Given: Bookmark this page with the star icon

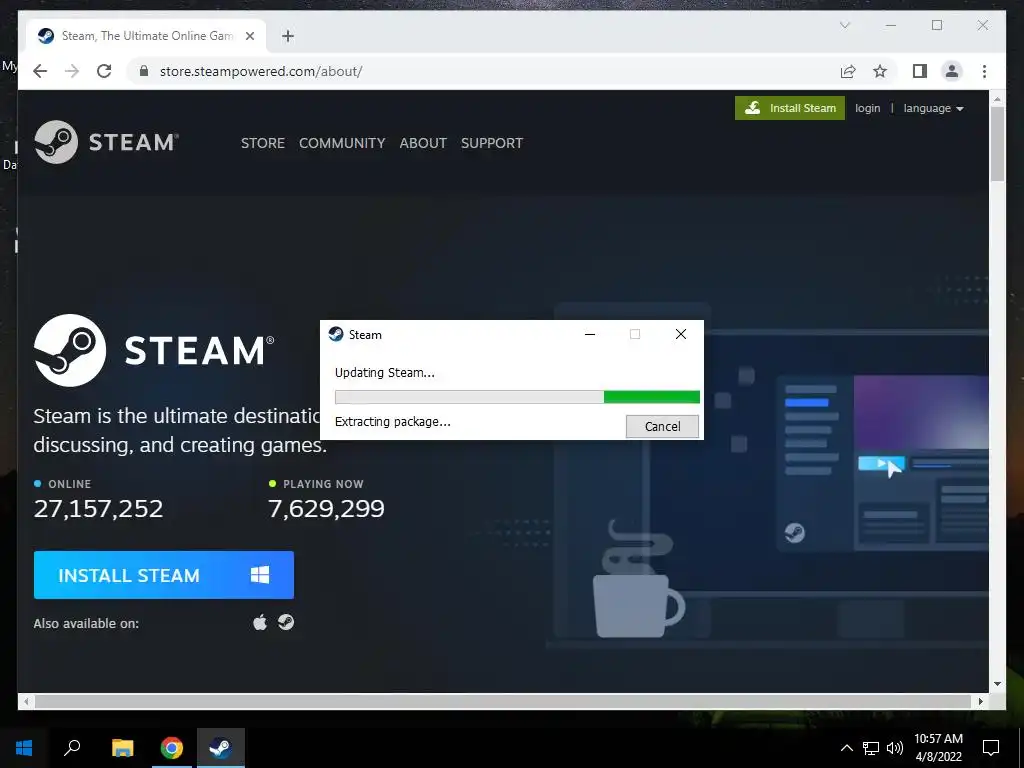Looking at the screenshot, I should coord(880,71).
